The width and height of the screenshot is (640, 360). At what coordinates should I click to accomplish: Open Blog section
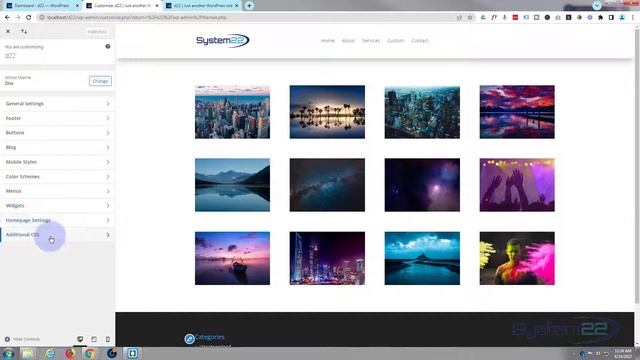point(58,147)
